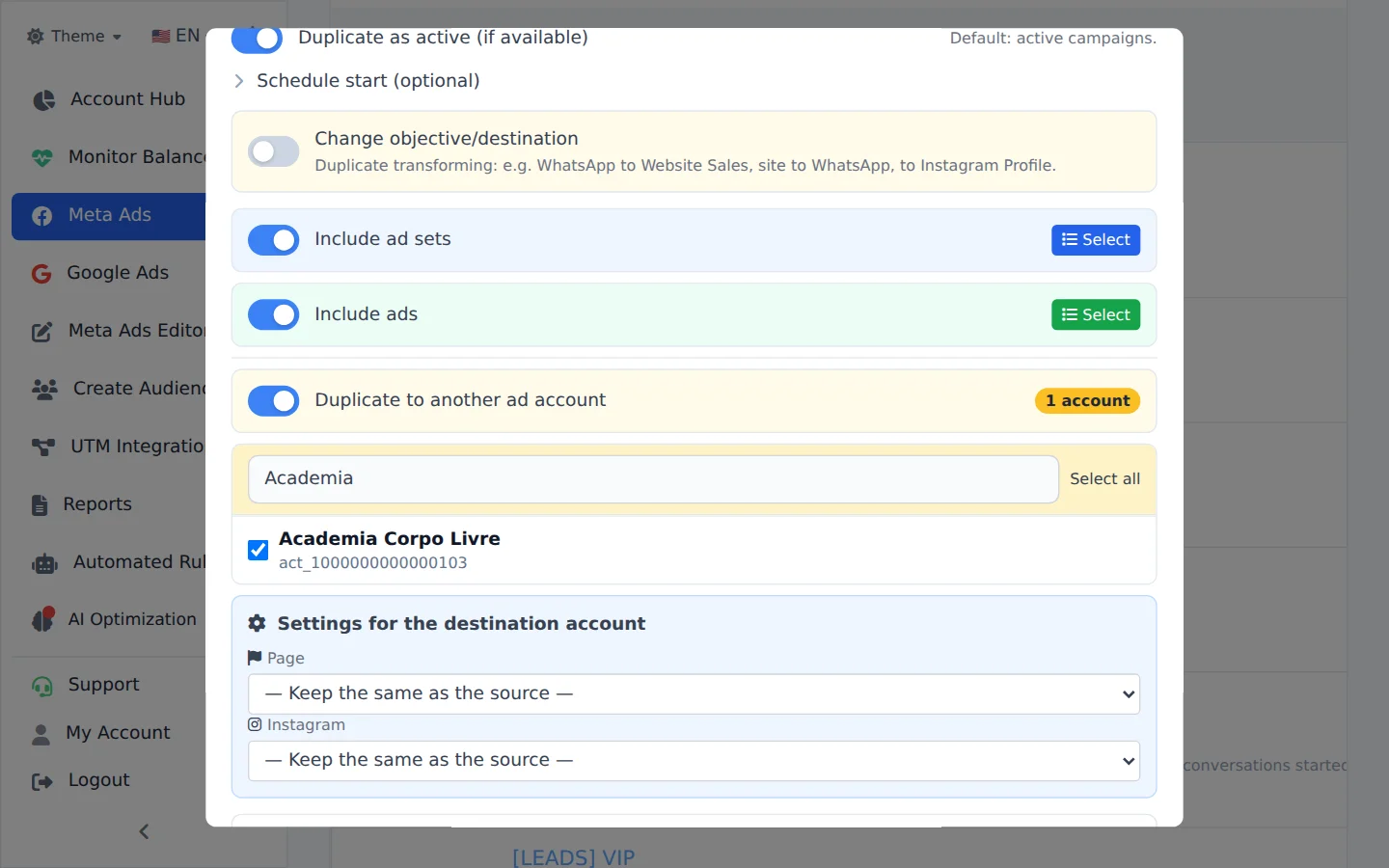Open the Page dropdown
Image resolution: width=1389 pixels, height=868 pixels.
point(694,694)
